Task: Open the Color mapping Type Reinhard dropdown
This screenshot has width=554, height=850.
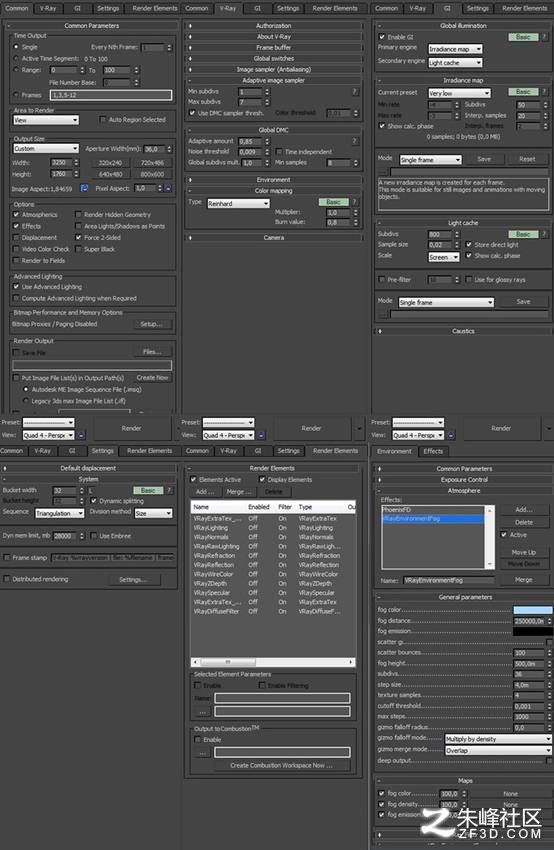Action: [x=238, y=203]
